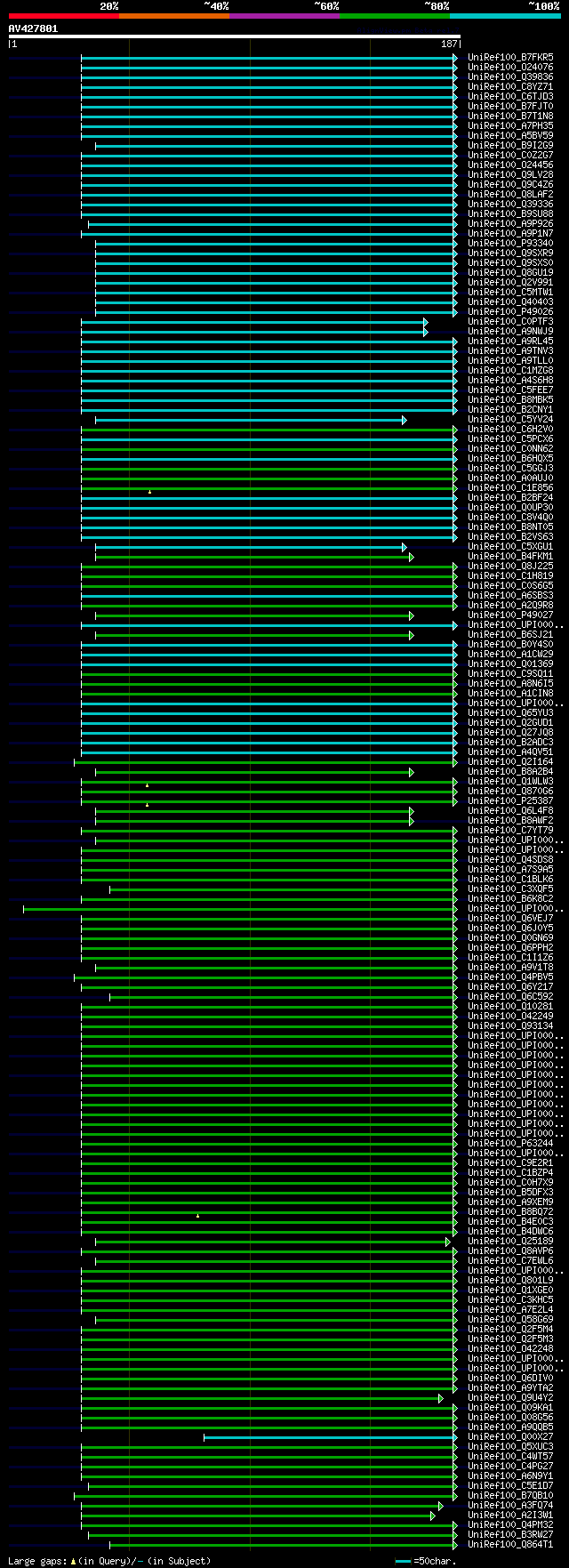
Task: Select hit label UniRef100_Q9LV28
Action: click(510, 175)
